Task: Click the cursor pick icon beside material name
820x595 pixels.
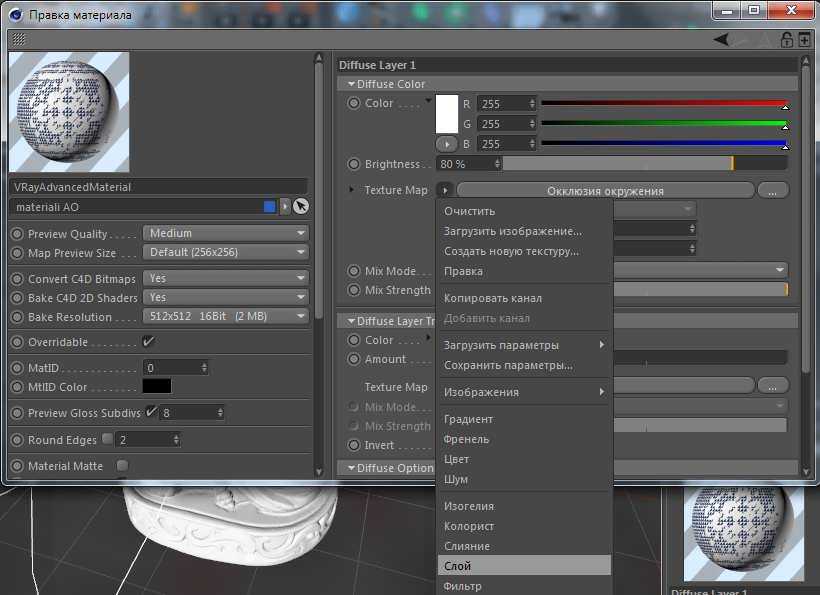Action: (301, 206)
